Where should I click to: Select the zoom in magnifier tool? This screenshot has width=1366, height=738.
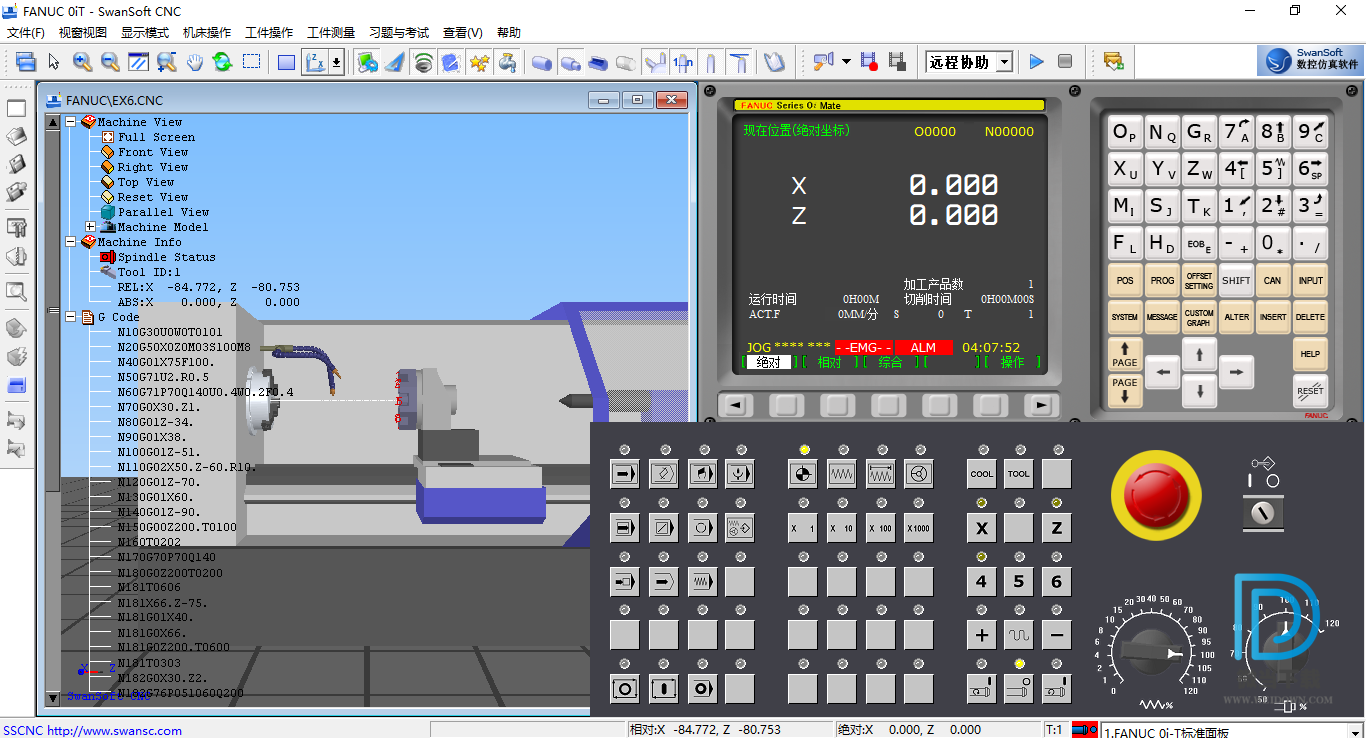pos(82,62)
